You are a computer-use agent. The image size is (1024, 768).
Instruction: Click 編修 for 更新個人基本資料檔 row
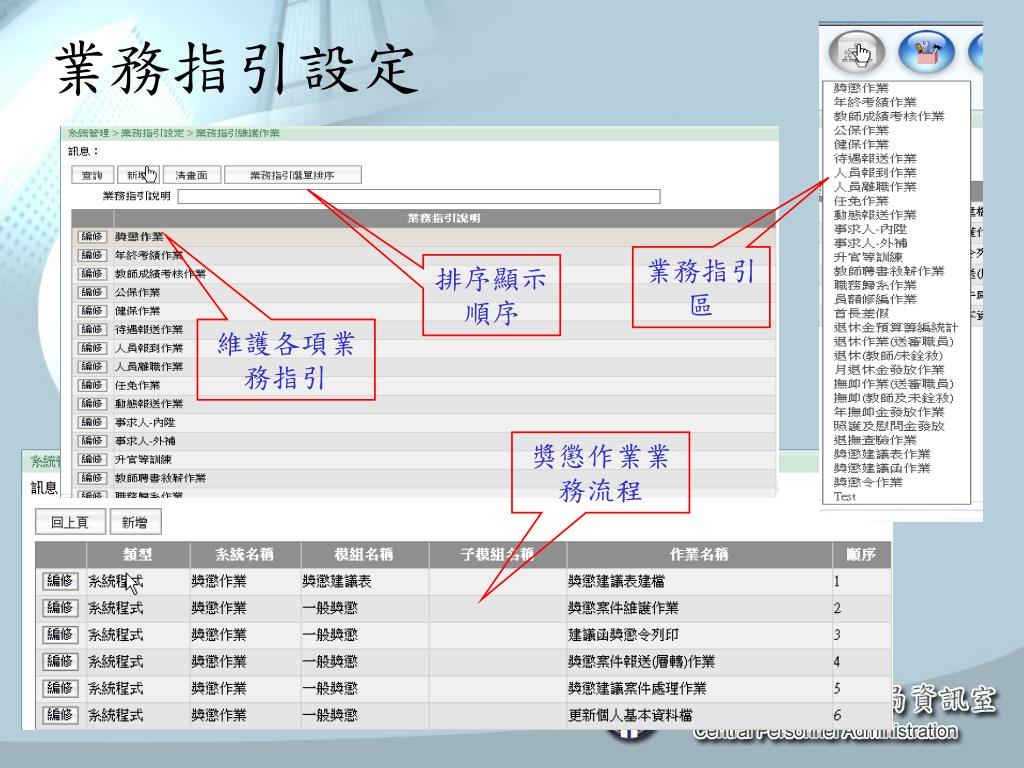tap(60, 714)
